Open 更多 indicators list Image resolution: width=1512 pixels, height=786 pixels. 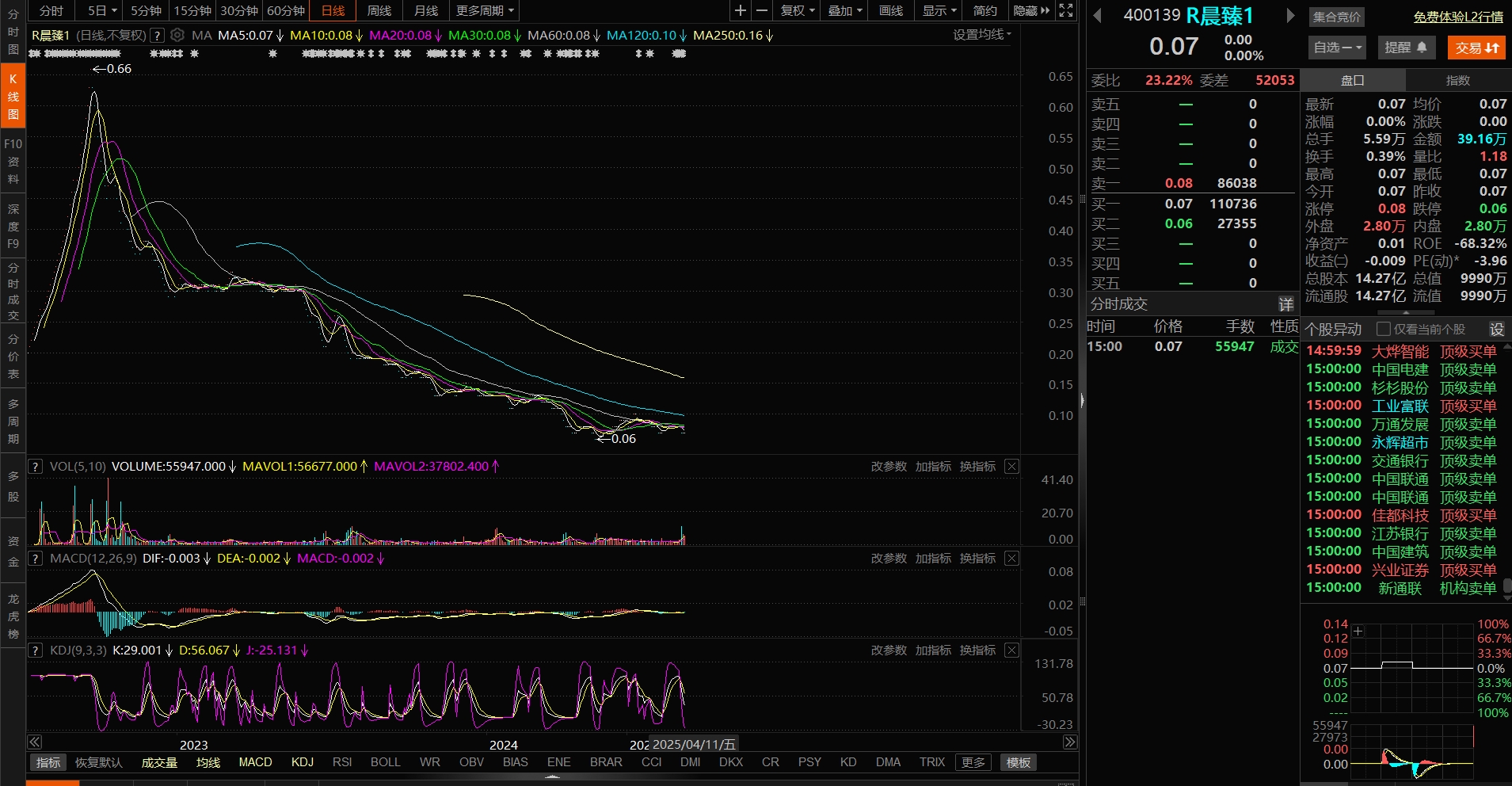[x=973, y=762]
